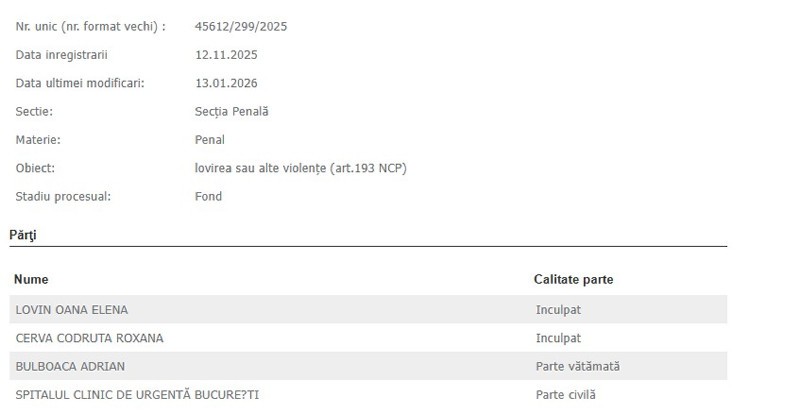Select the registration date 12.11.2025
Viewport: 800px width, 420px height.
point(226,55)
